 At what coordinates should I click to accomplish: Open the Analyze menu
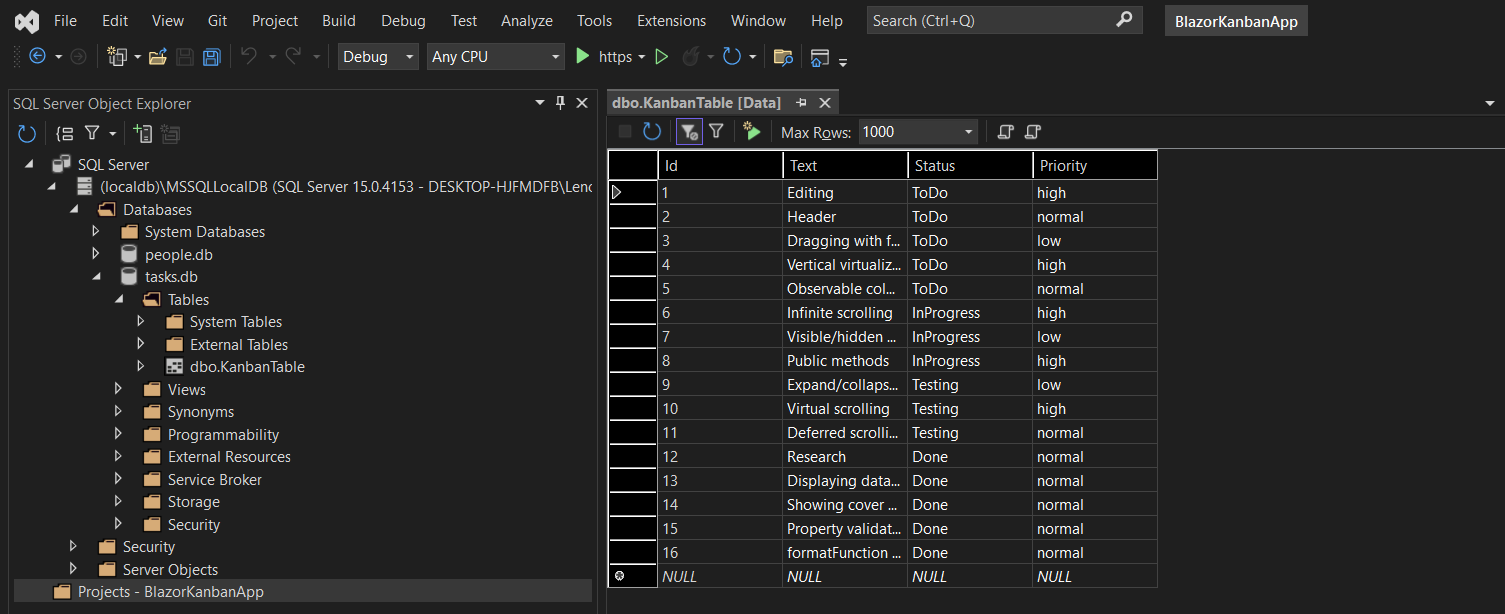point(527,20)
